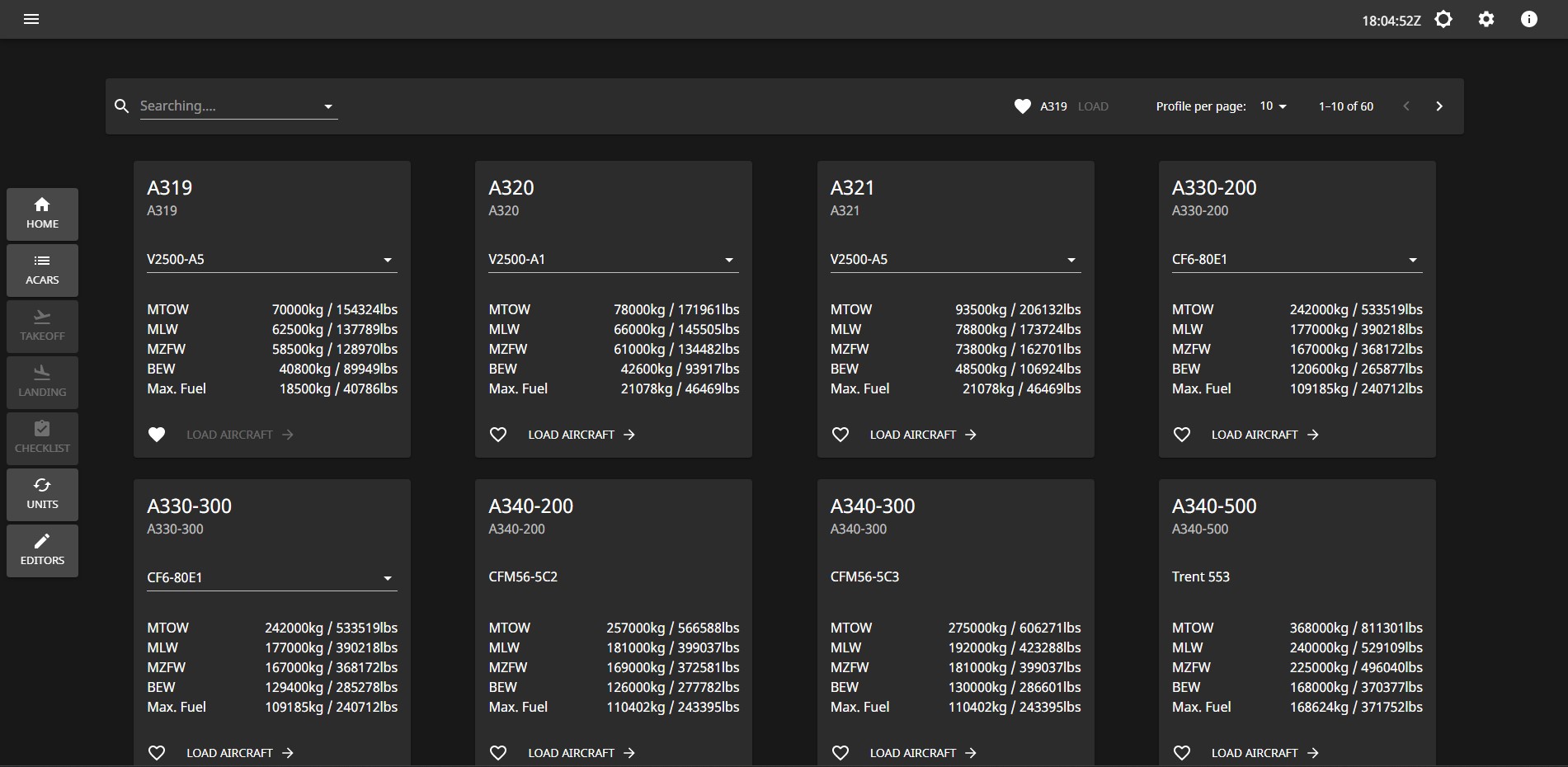Click the info icon
1568x767 pixels.
[1529, 19]
